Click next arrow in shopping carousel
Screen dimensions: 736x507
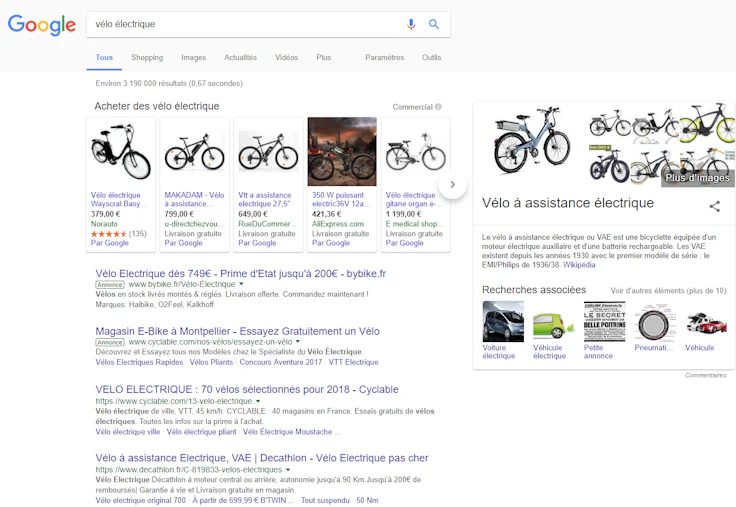pos(452,184)
